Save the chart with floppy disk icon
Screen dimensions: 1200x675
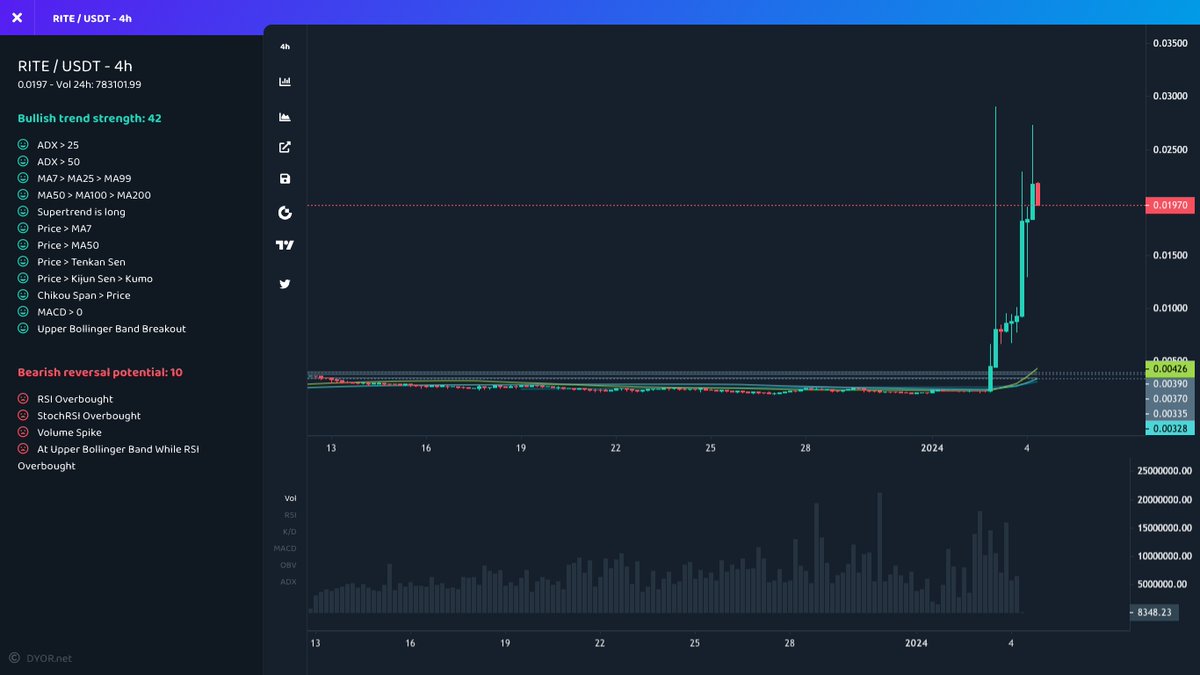coord(285,179)
